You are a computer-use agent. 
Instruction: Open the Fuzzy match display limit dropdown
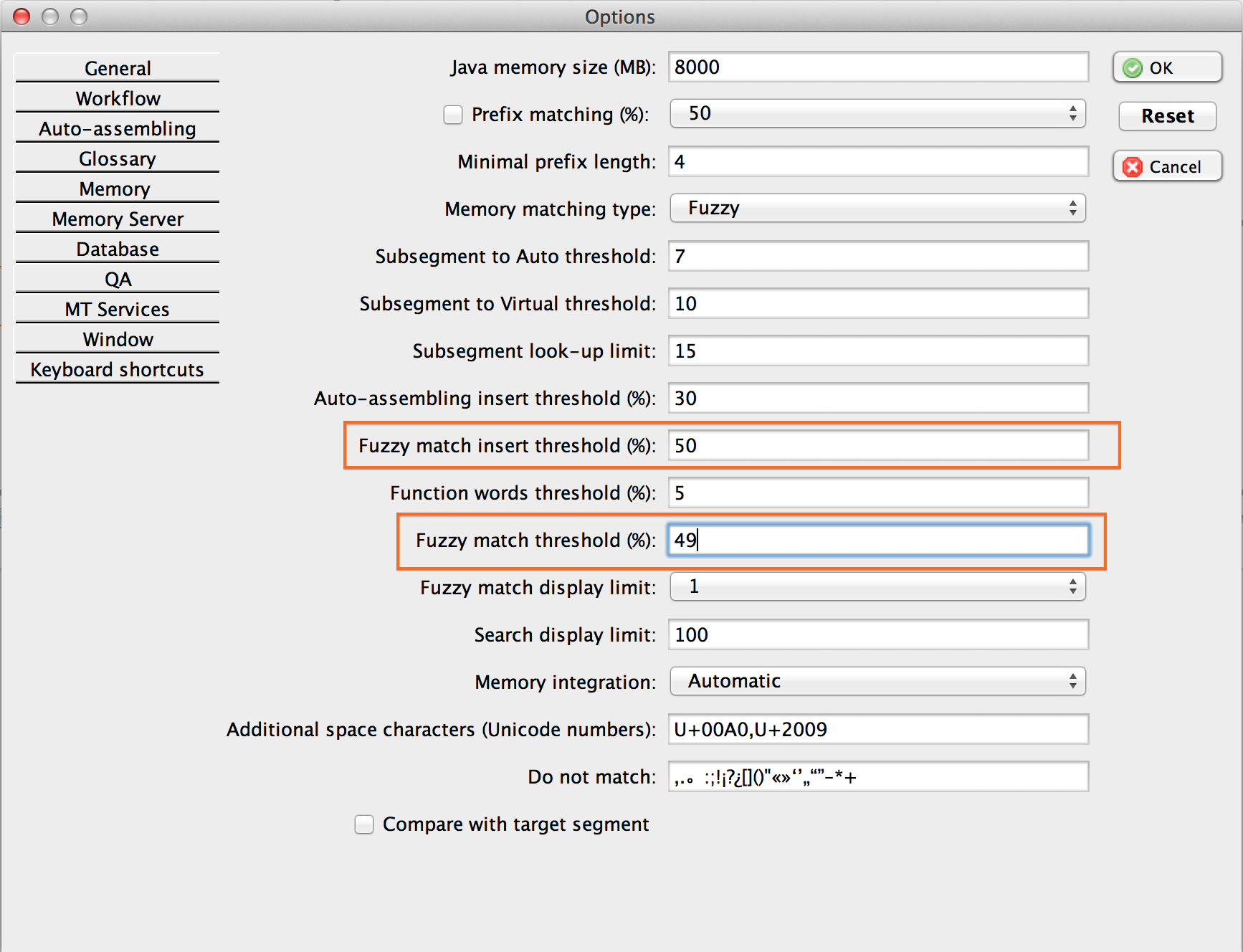[x=877, y=587]
